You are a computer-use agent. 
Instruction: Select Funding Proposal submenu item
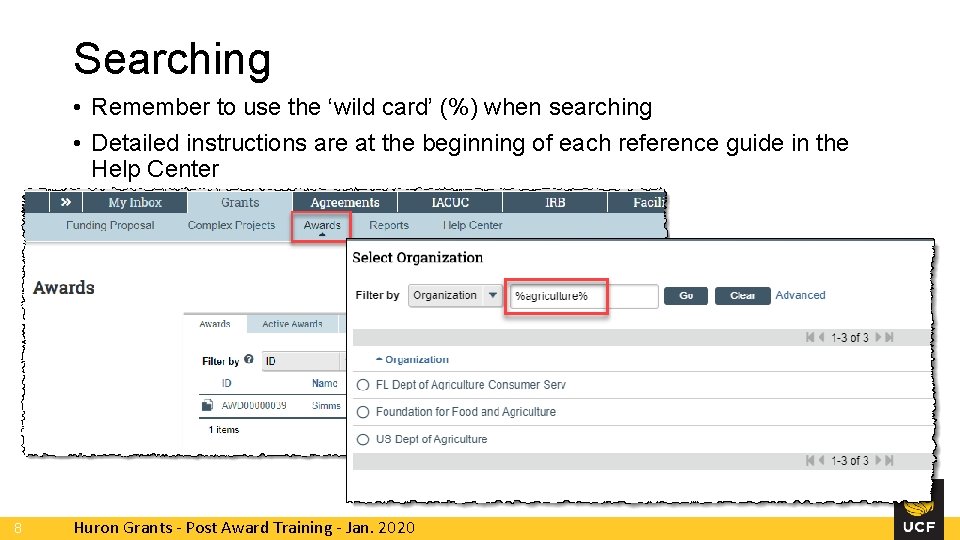tap(110, 225)
